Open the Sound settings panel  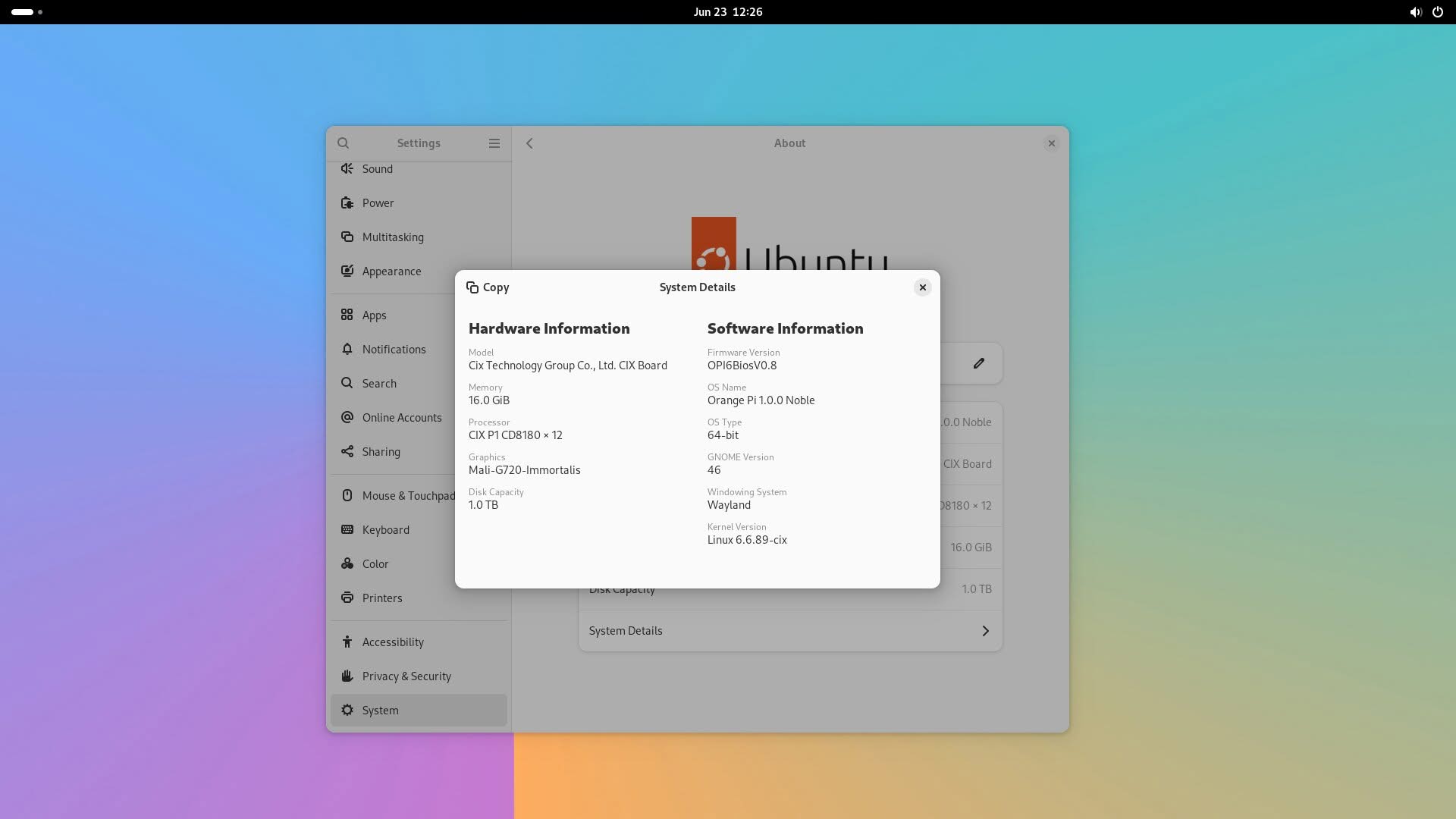pyautogui.click(x=419, y=168)
